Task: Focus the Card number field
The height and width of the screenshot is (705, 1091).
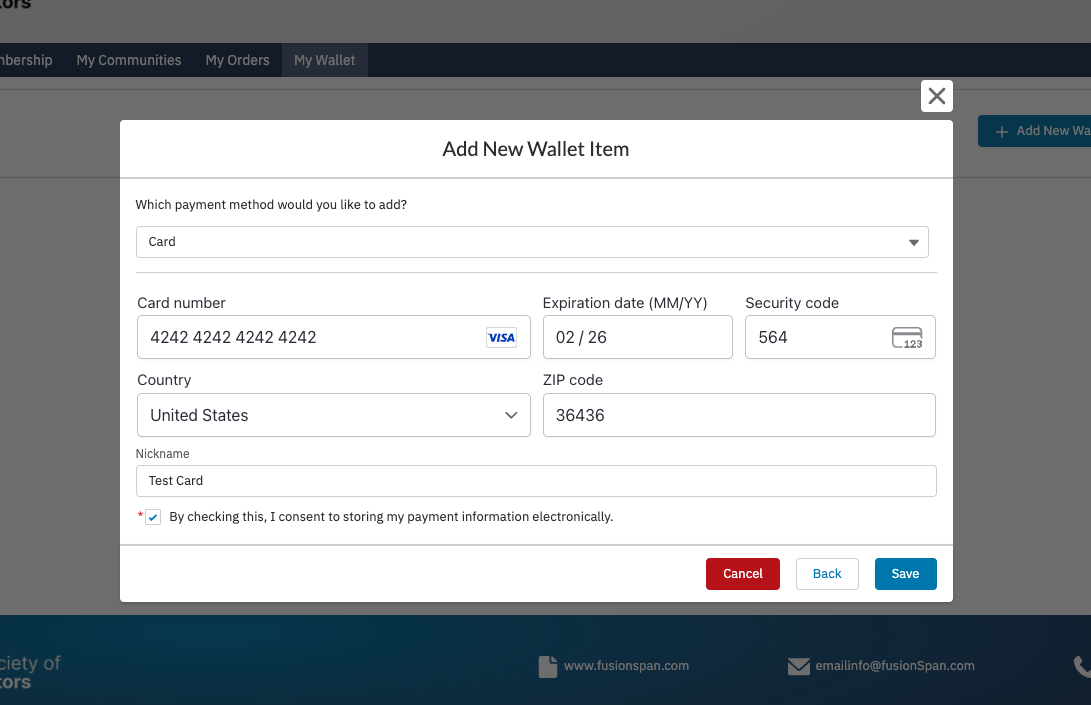Action: pyautogui.click(x=334, y=338)
